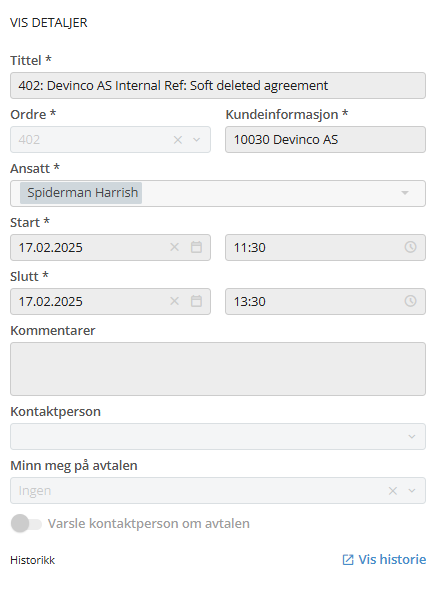Expand the Minn meg på avtalen dropdown

pyautogui.click(x=411, y=491)
